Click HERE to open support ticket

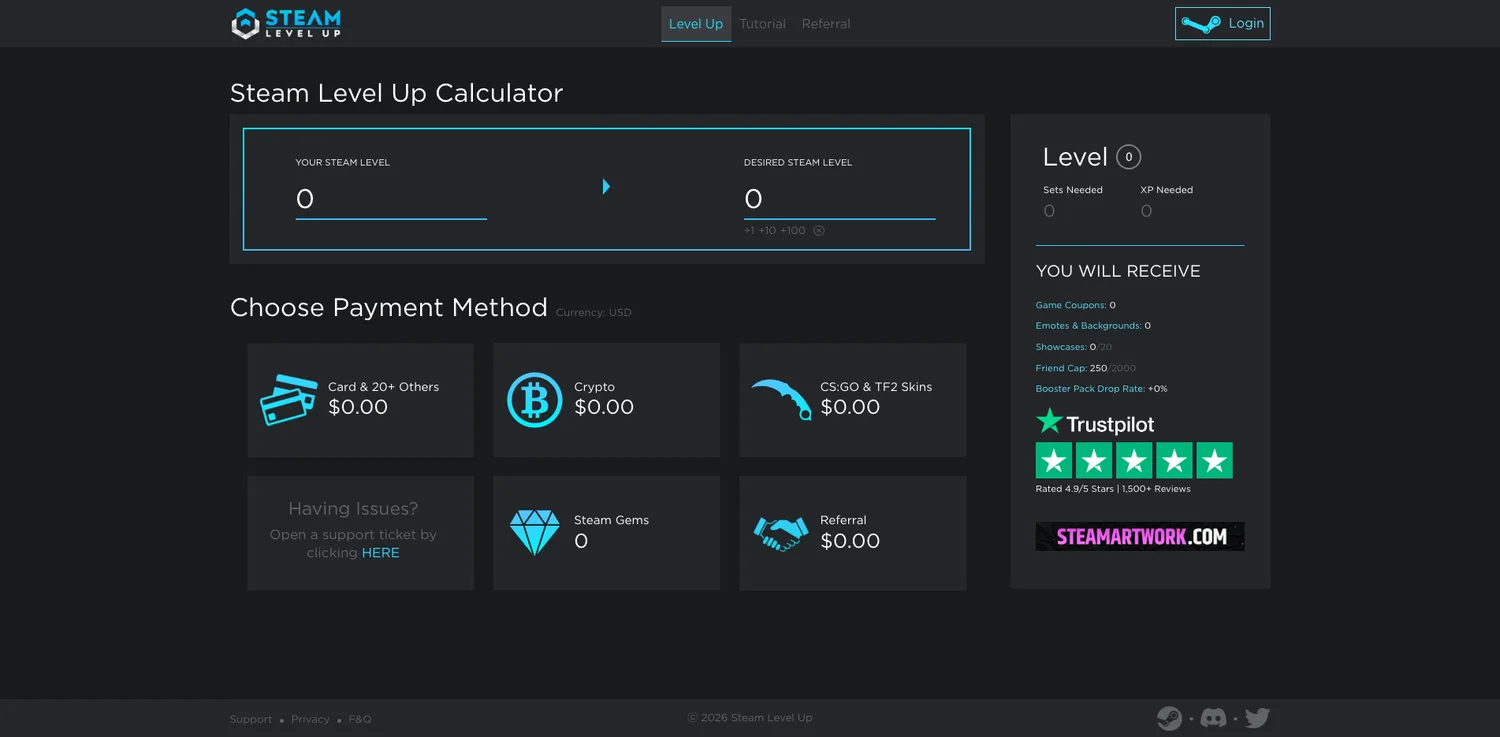click(x=380, y=553)
